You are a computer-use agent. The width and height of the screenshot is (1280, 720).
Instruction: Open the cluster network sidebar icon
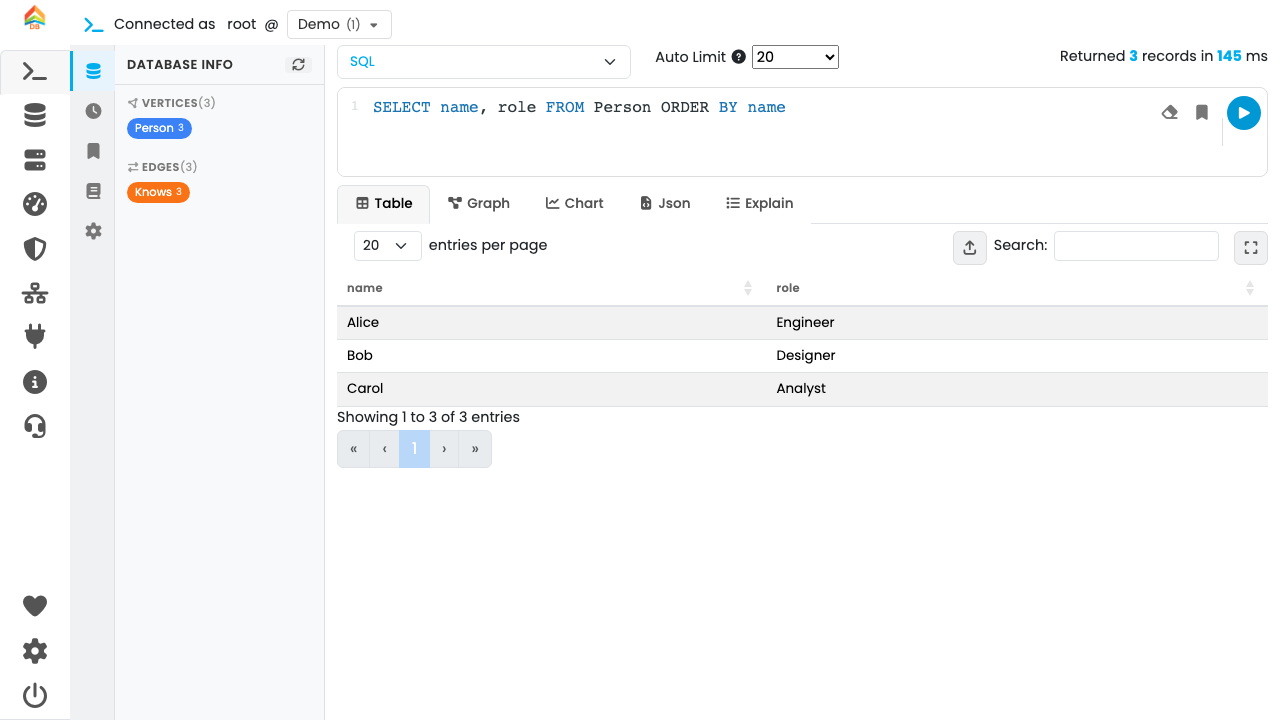tap(35, 294)
